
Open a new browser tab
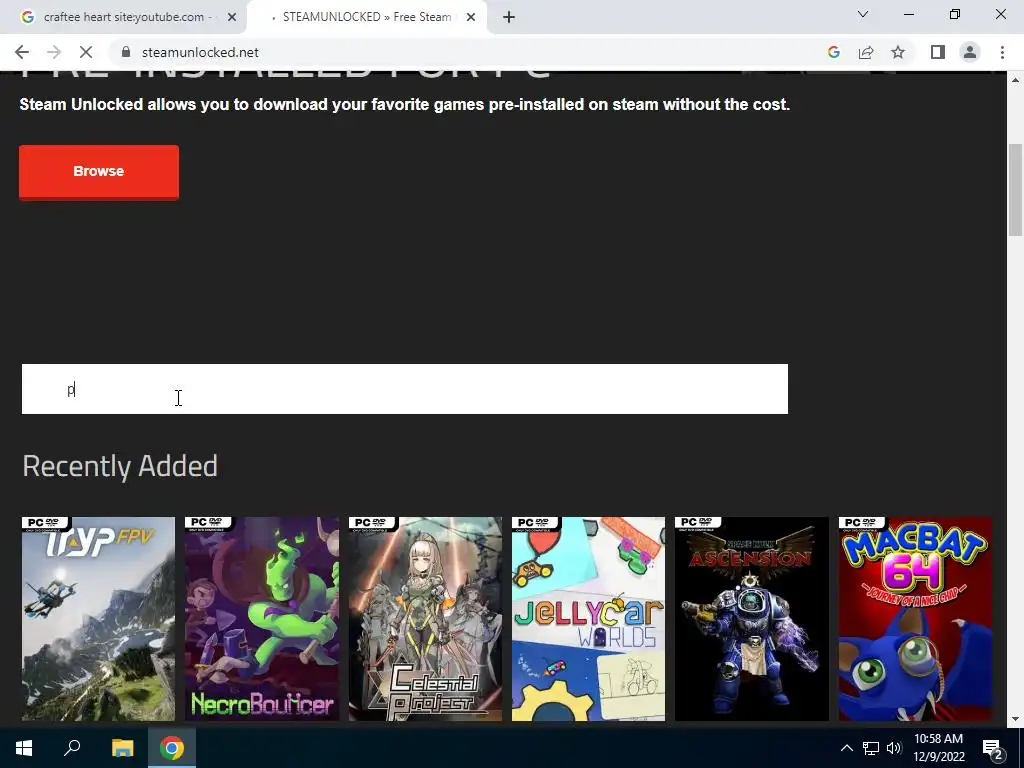tap(509, 17)
